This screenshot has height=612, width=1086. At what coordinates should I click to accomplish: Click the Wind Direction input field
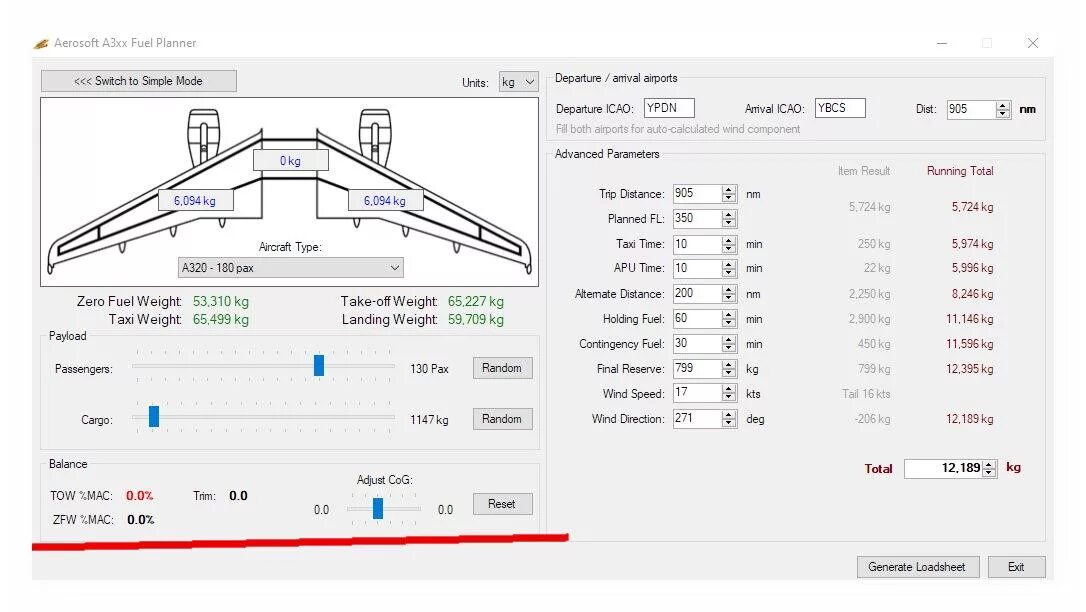[x=697, y=418]
